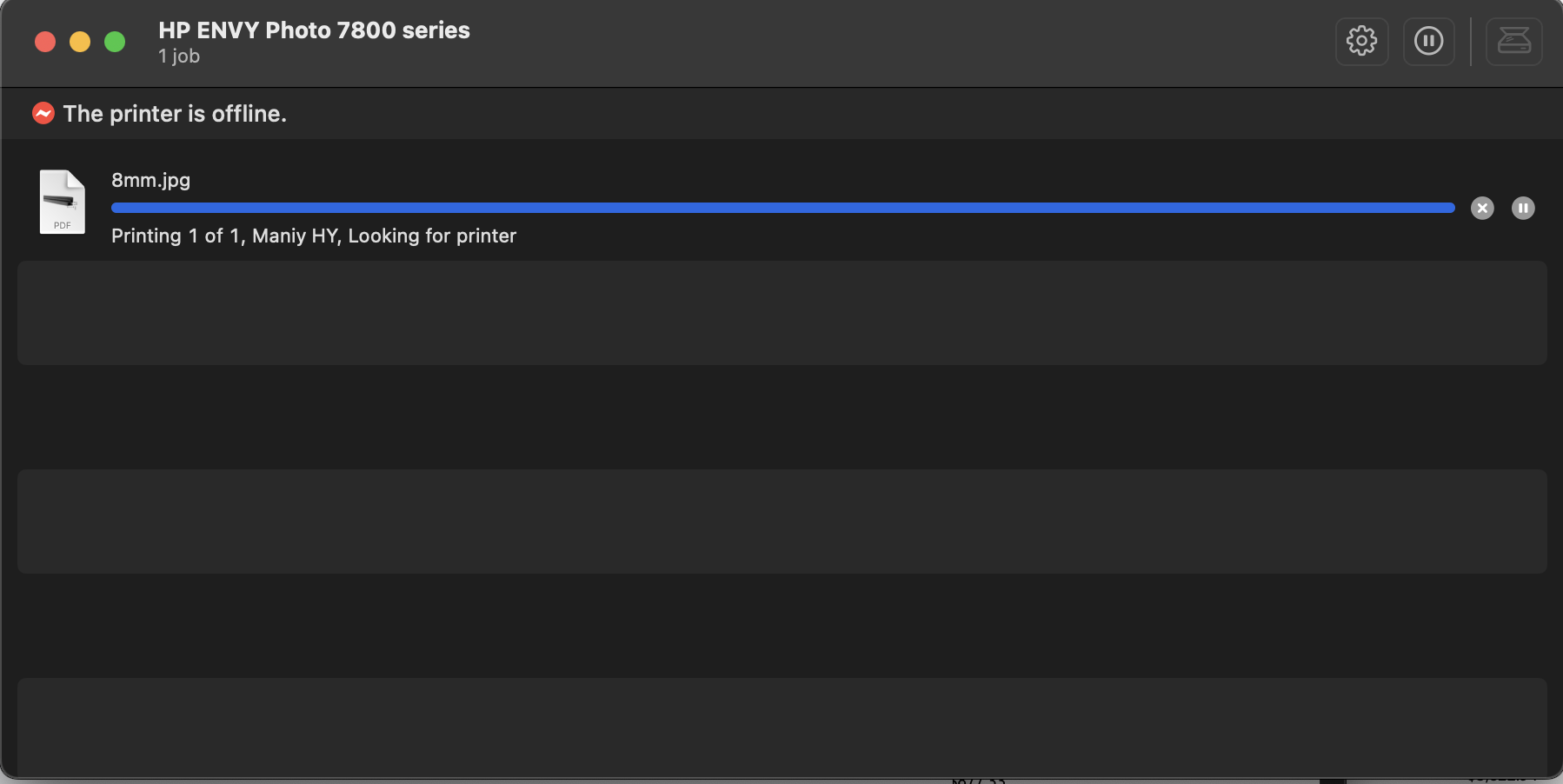Select the 8mm.jpg job name
This screenshot has width=1563, height=784.
[x=150, y=180]
